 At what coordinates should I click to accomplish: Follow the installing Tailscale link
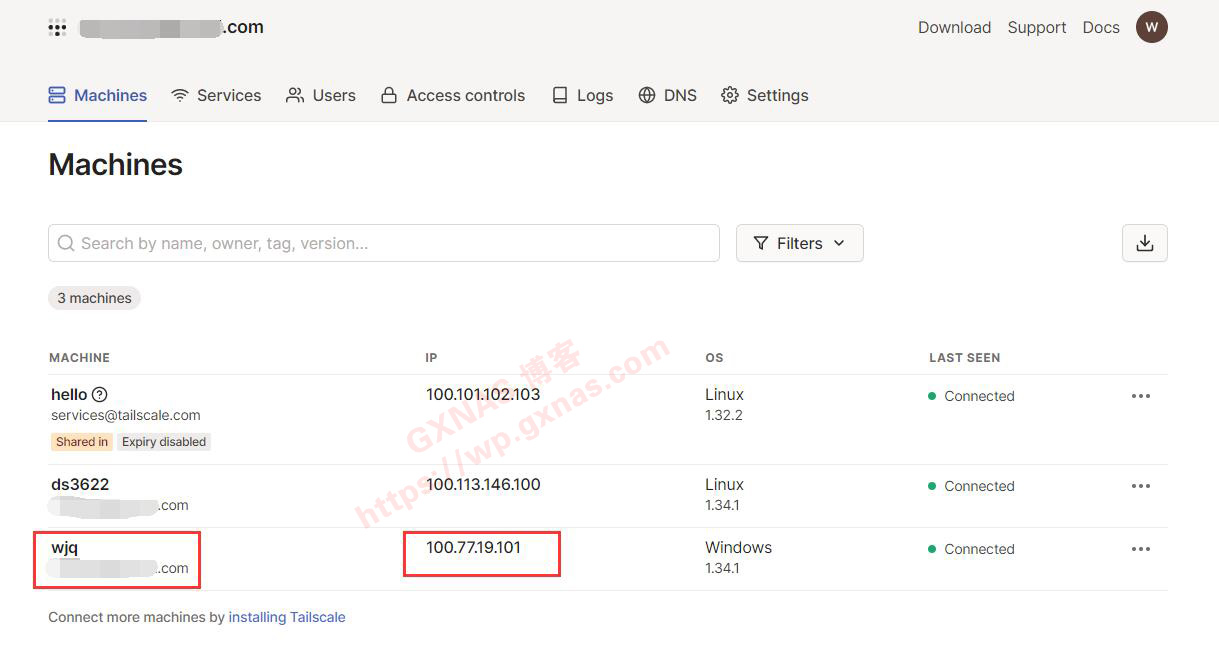pos(287,617)
